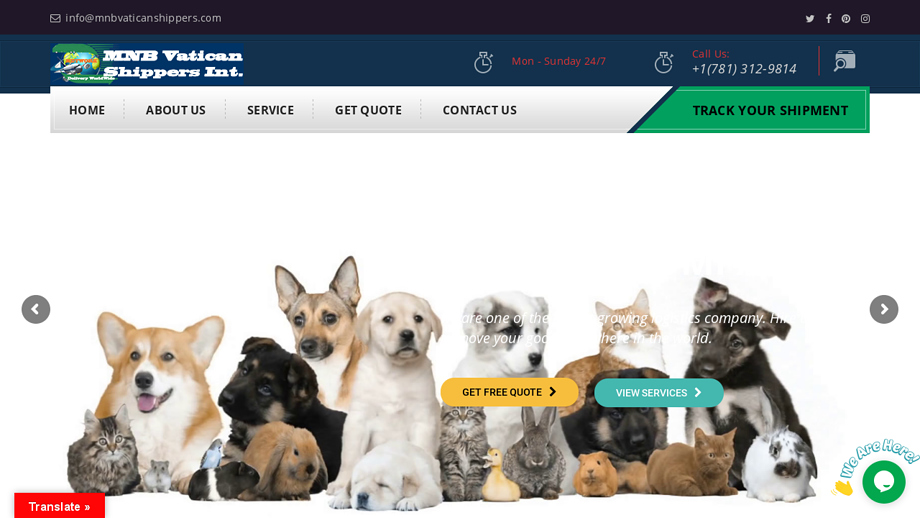
Task: Open the ABOUT US menu item
Action: [x=175, y=110]
